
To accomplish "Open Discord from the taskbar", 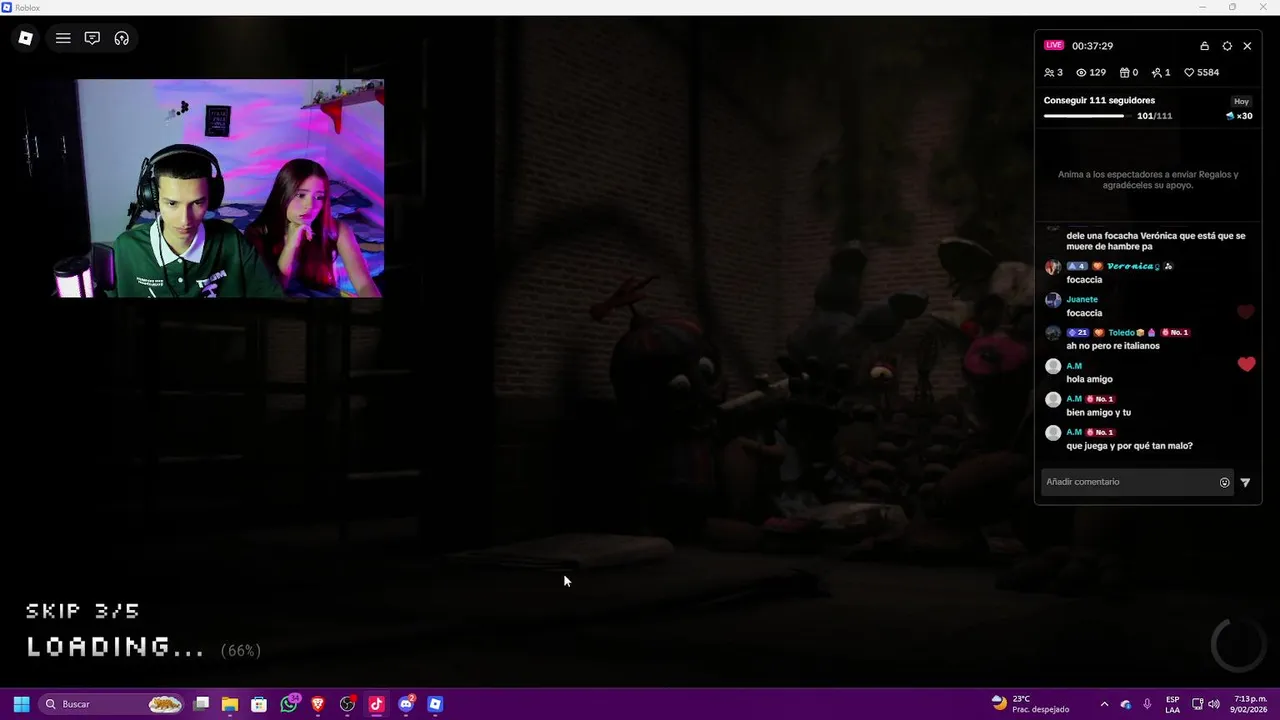I will click(x=406, y=704).
